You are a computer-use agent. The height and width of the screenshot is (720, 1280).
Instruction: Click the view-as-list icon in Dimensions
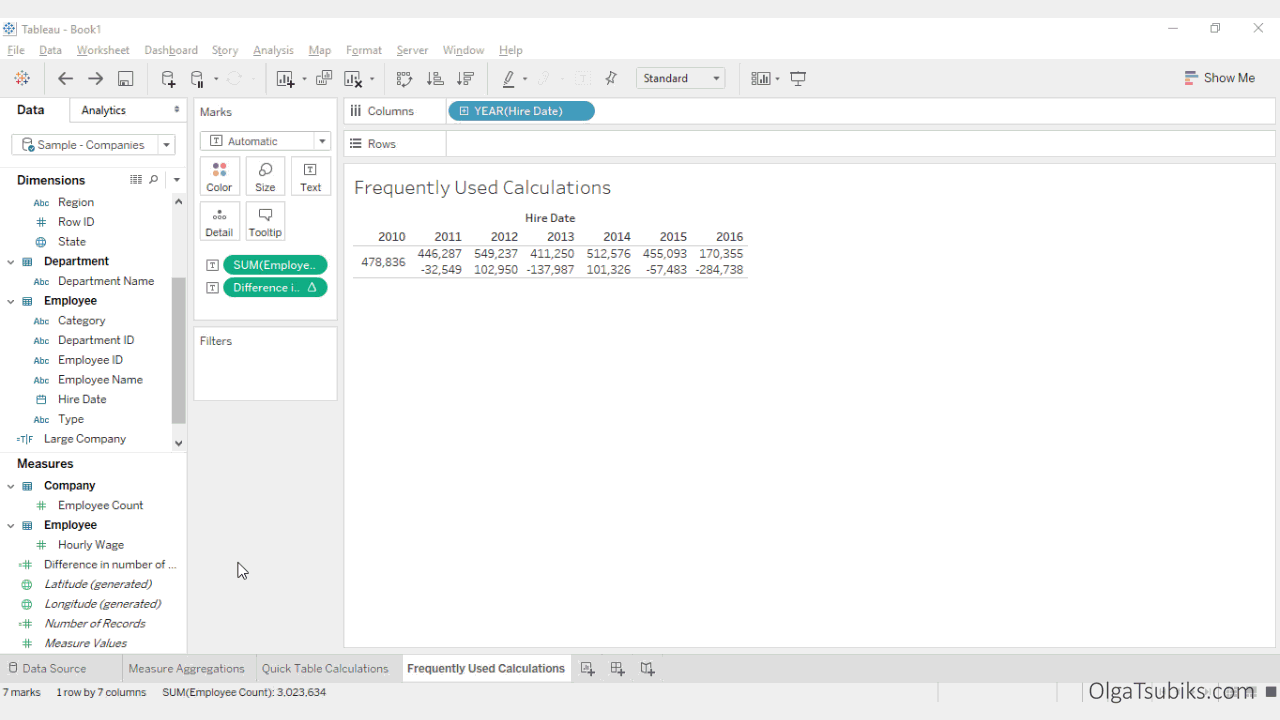click(136, 180)
